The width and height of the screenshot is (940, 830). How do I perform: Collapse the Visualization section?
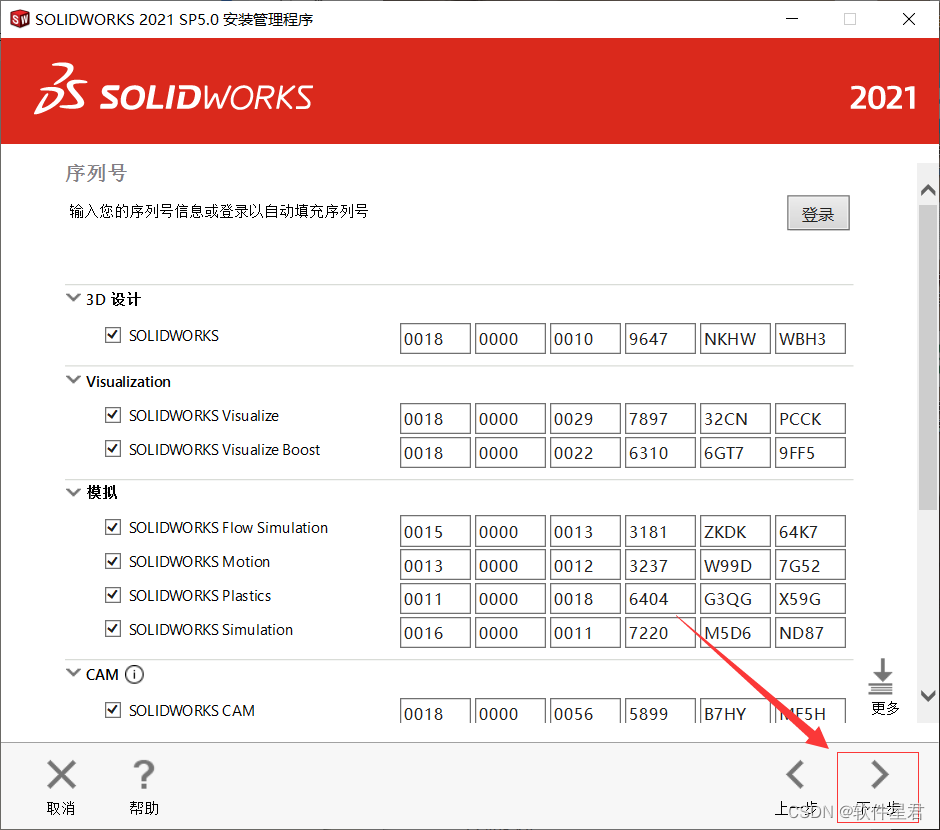(73, 380)
